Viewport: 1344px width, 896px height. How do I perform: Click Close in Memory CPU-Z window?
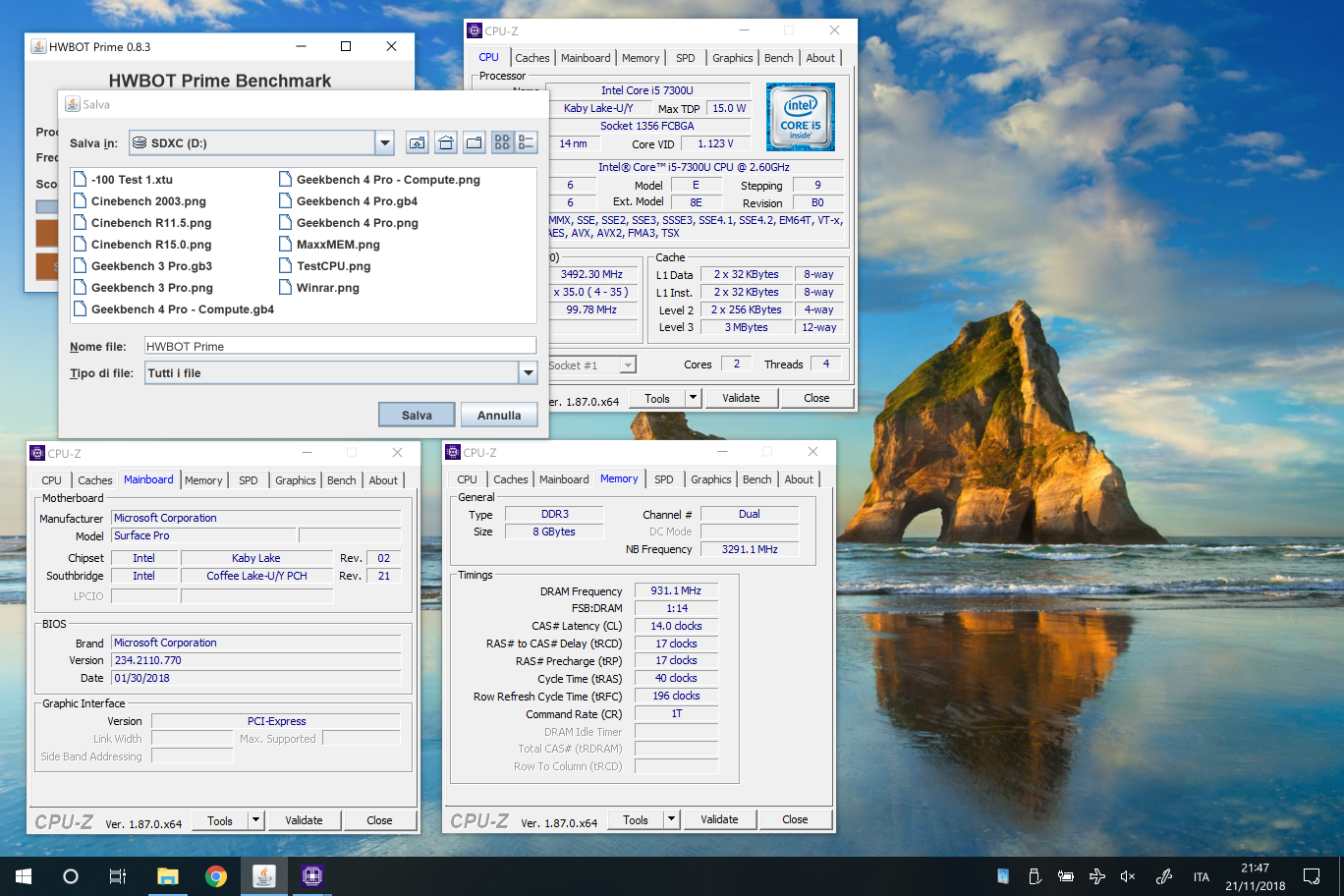(795, 819)
